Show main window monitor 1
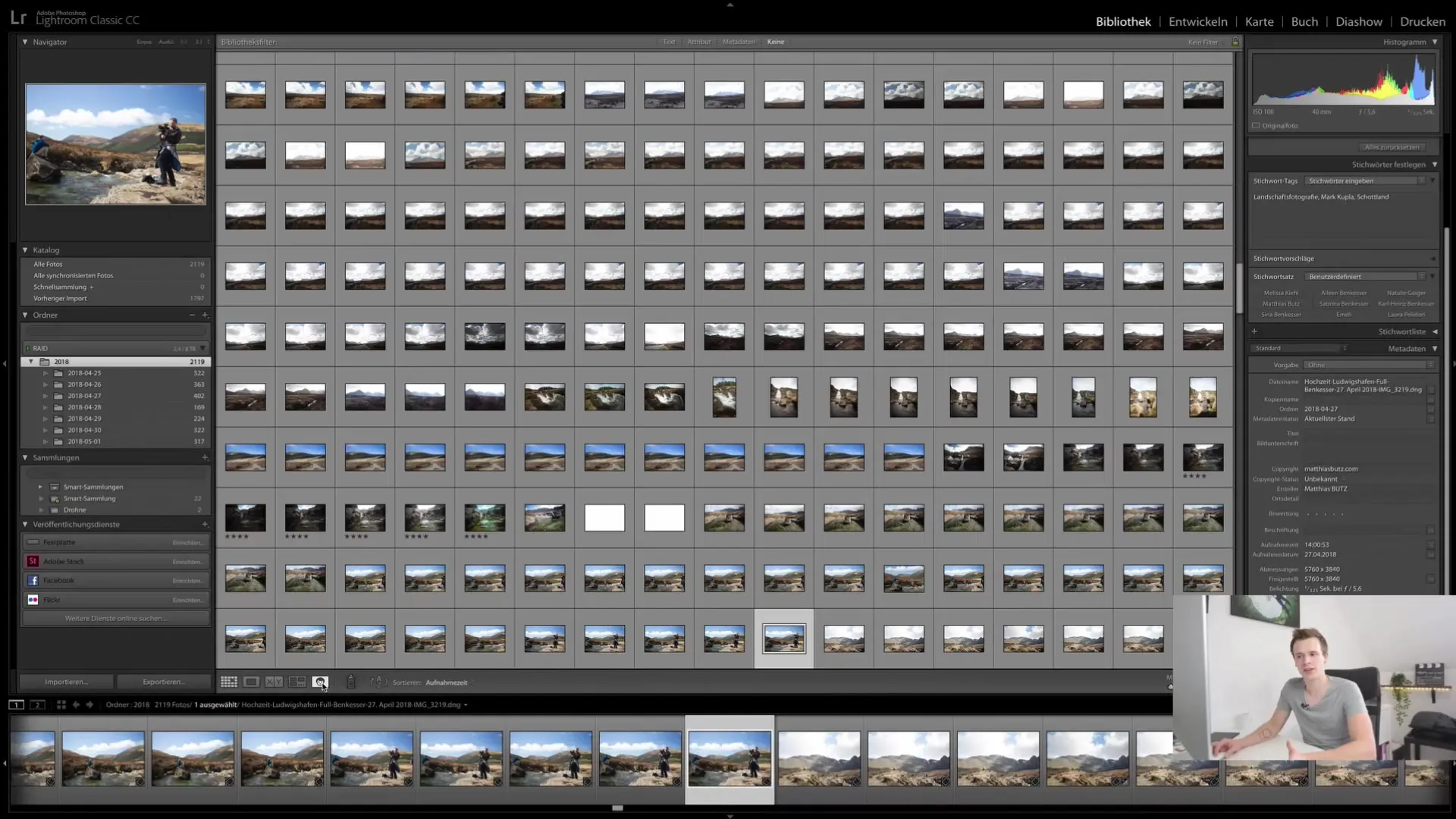 [16, 704]
